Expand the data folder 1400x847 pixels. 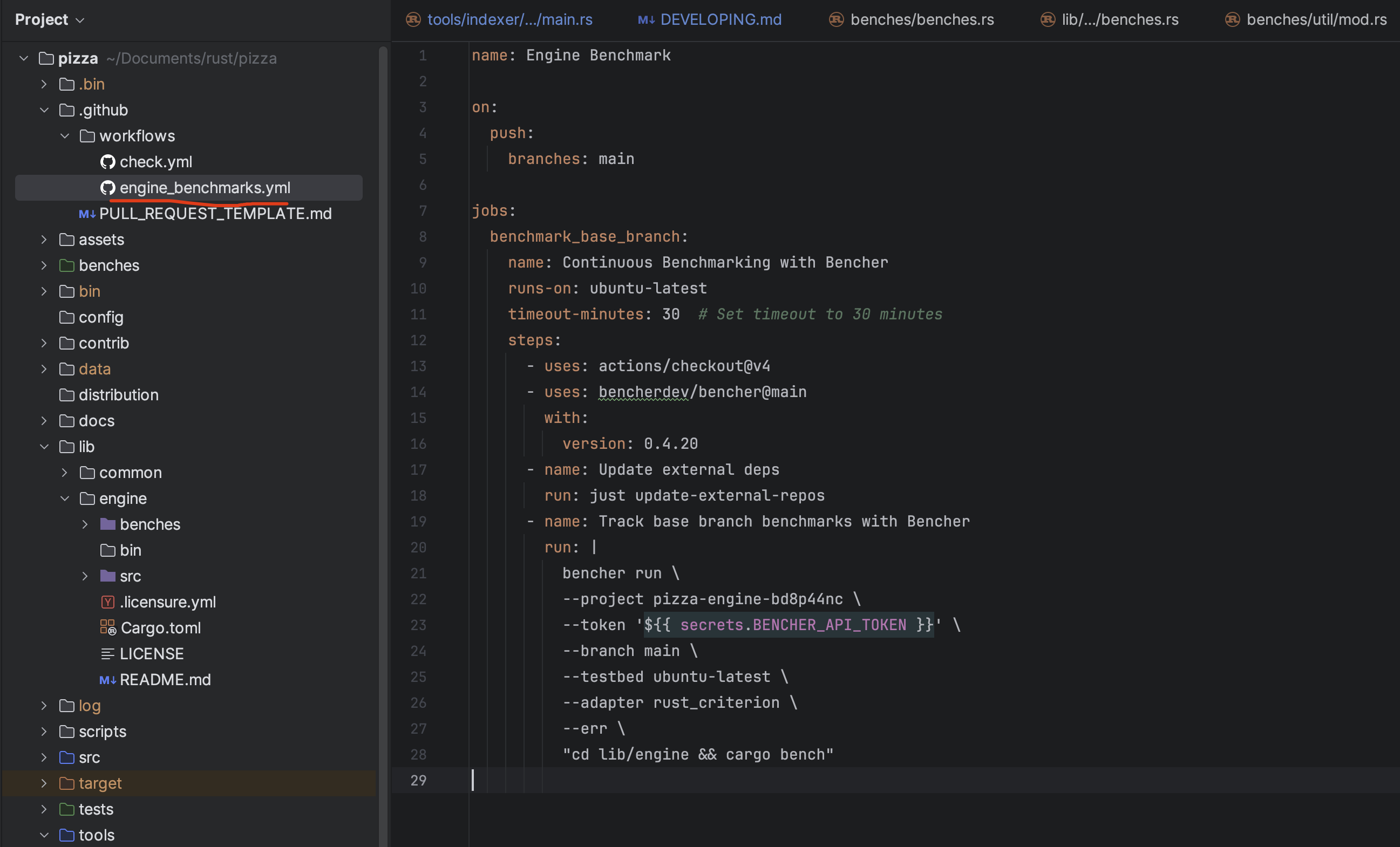pyautogui.click(x=44, y=368)
